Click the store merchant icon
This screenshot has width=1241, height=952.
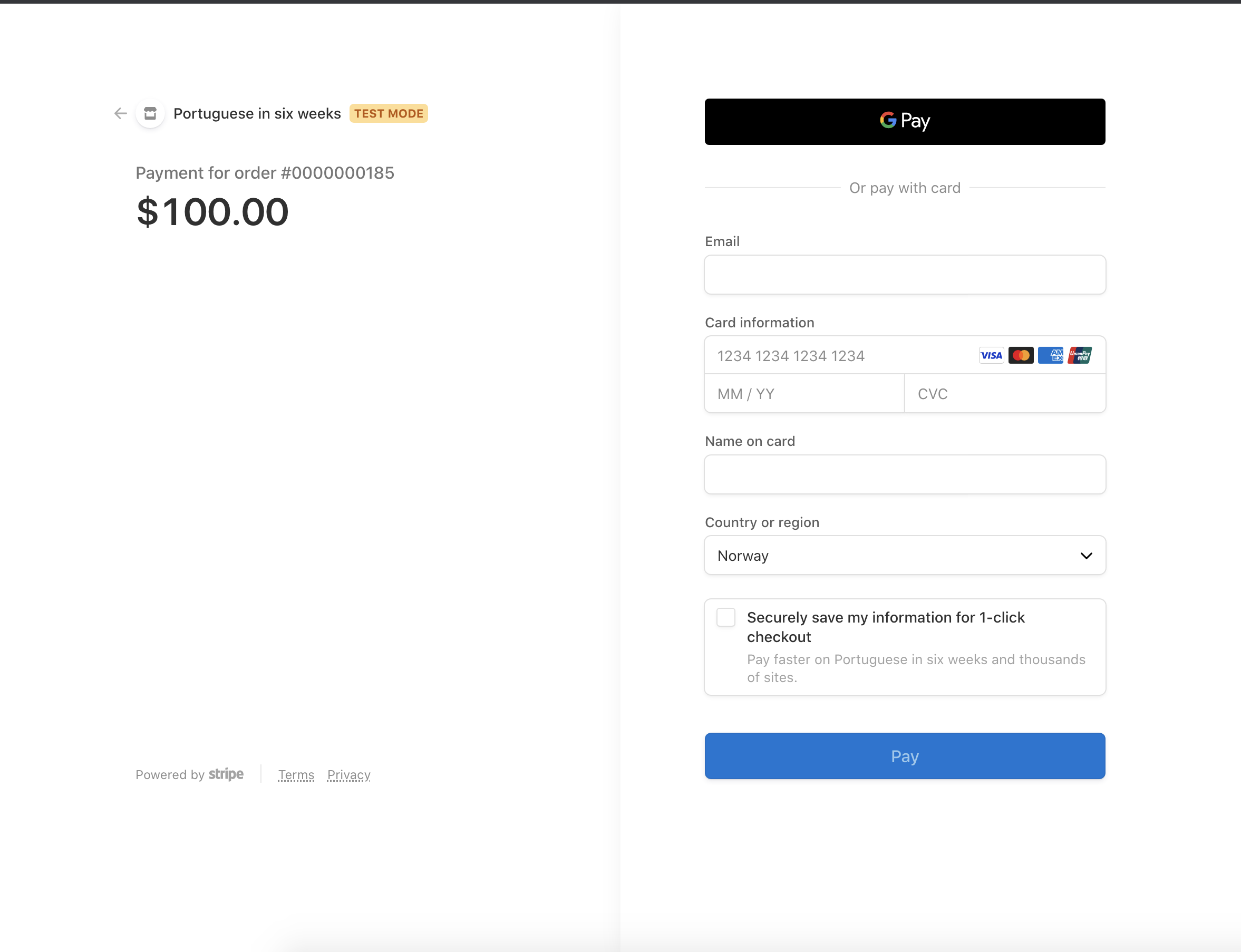150,113
